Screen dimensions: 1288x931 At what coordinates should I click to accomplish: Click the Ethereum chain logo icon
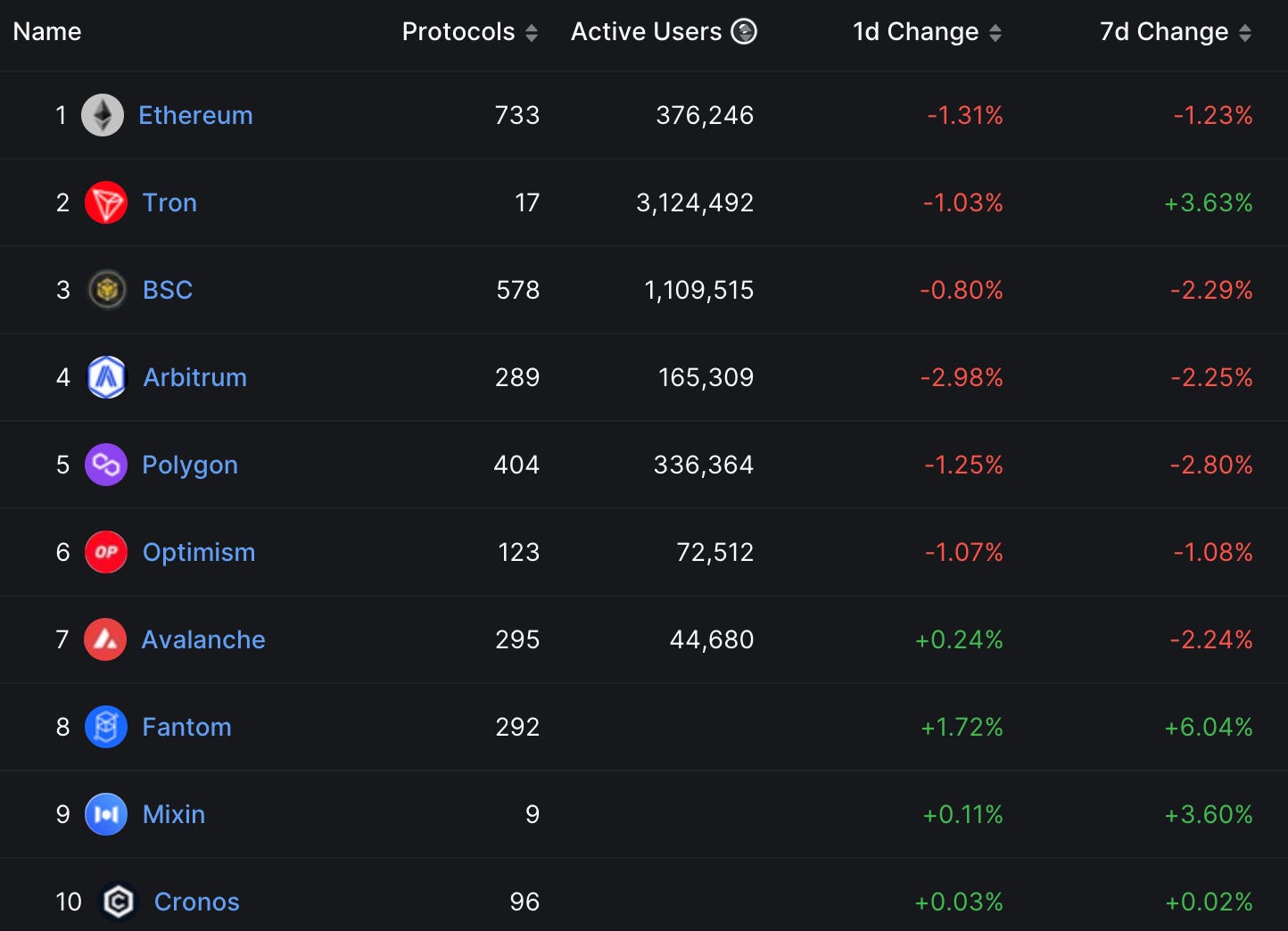[103, 115]
